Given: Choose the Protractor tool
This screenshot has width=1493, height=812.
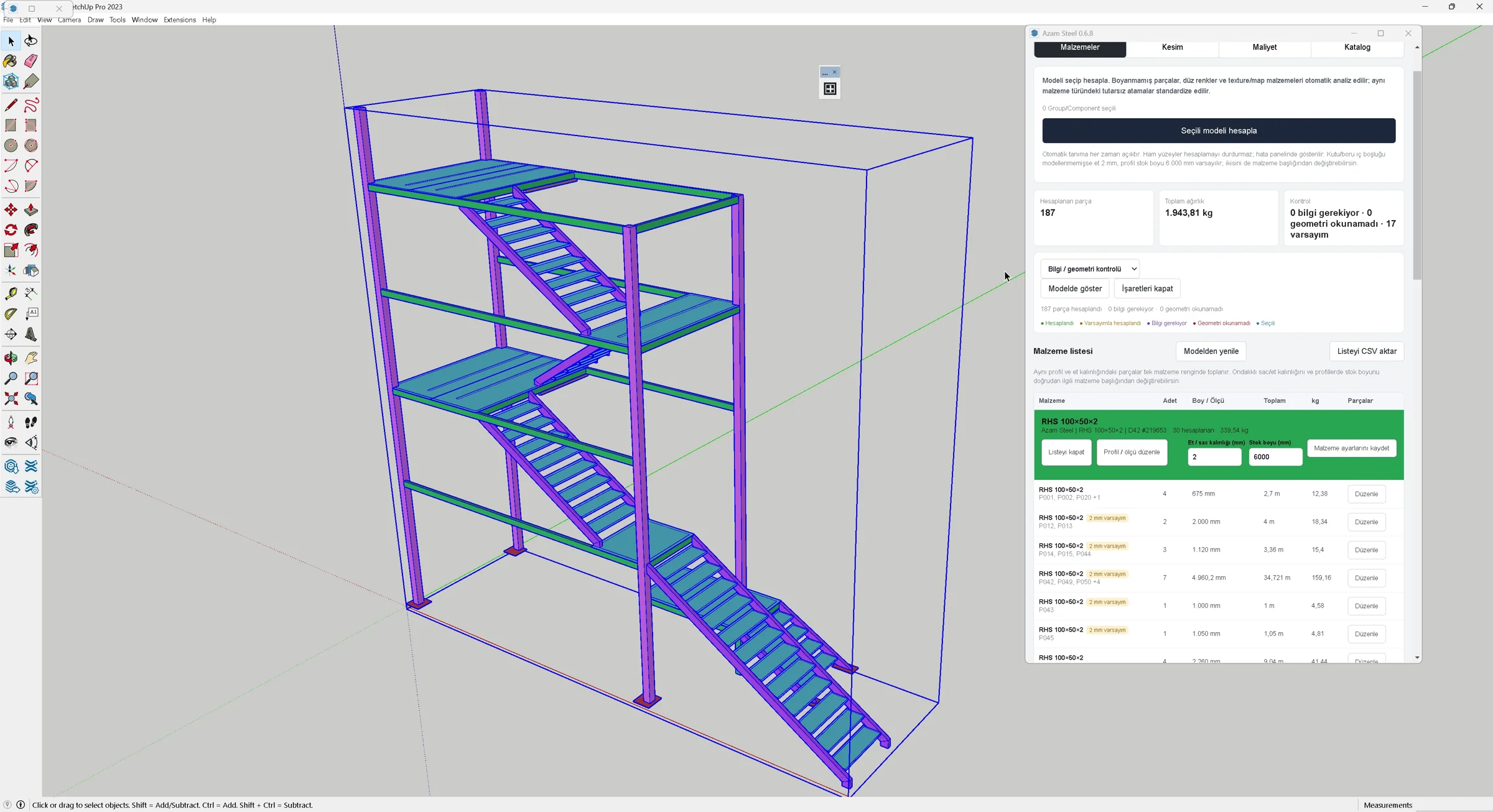Looking at the screenshot, I should coord(11,314).
